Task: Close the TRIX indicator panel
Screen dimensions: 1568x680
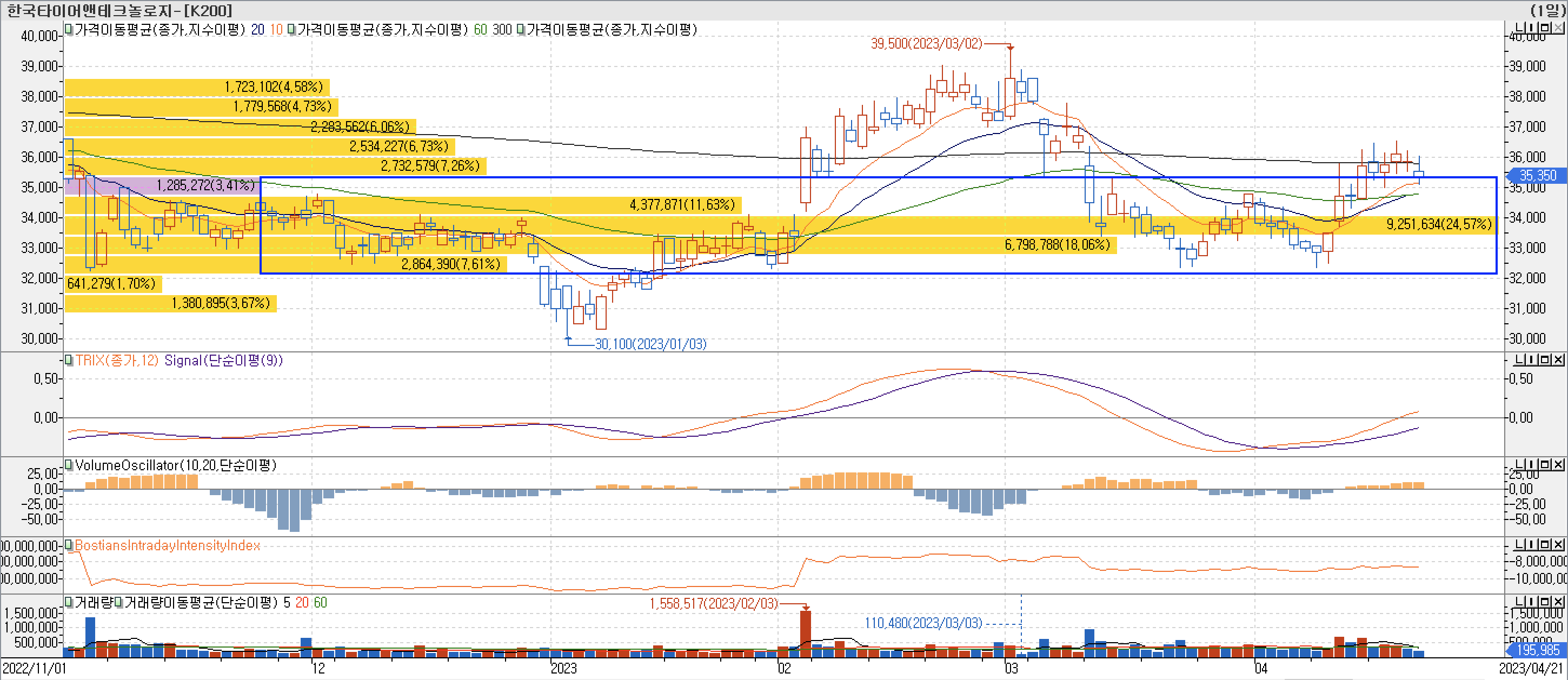Action: tap(1558, 360)
